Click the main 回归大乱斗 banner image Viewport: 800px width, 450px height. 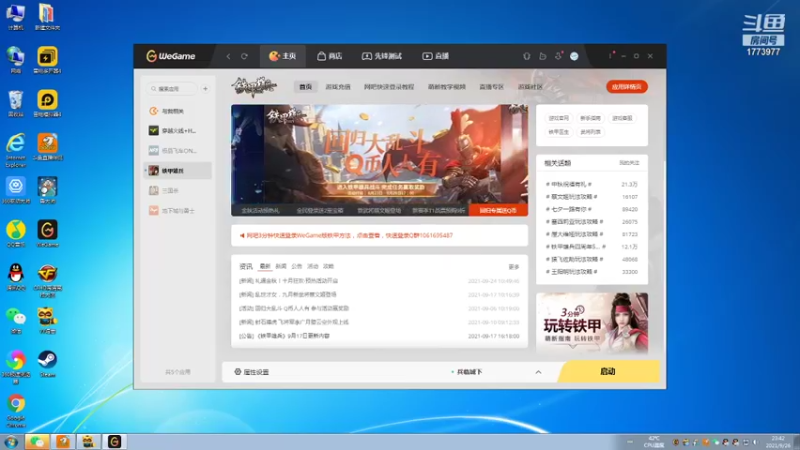[380, 154]
